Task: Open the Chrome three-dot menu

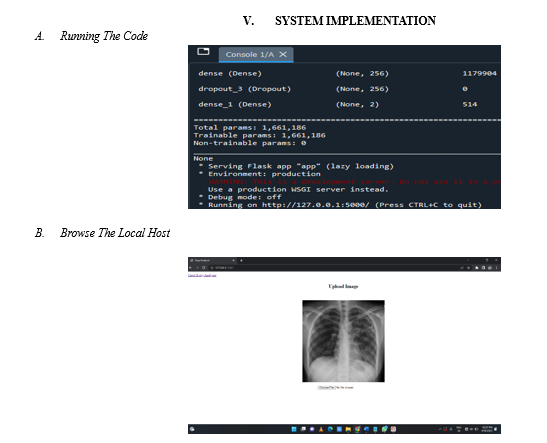Action: point(496,268)
